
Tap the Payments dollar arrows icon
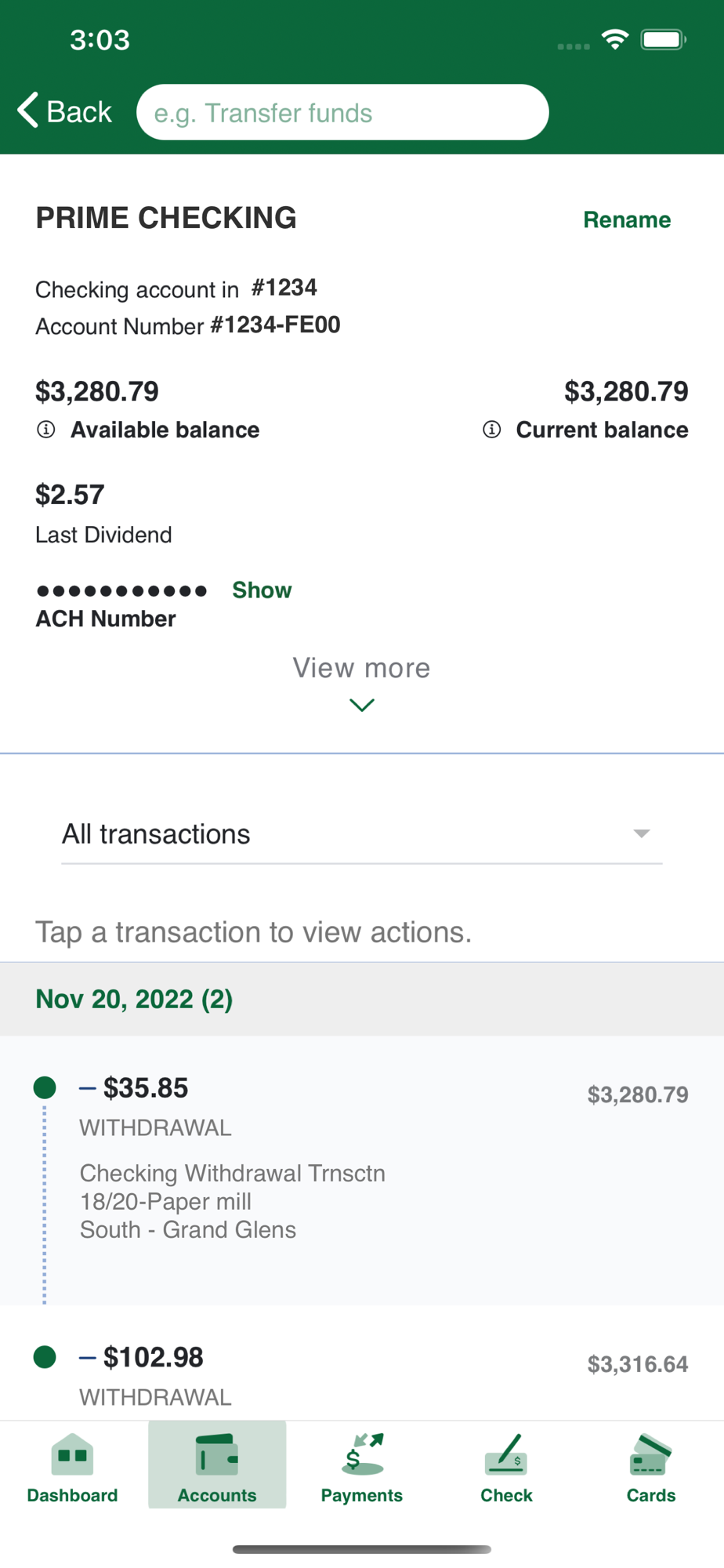[362, 1455]
